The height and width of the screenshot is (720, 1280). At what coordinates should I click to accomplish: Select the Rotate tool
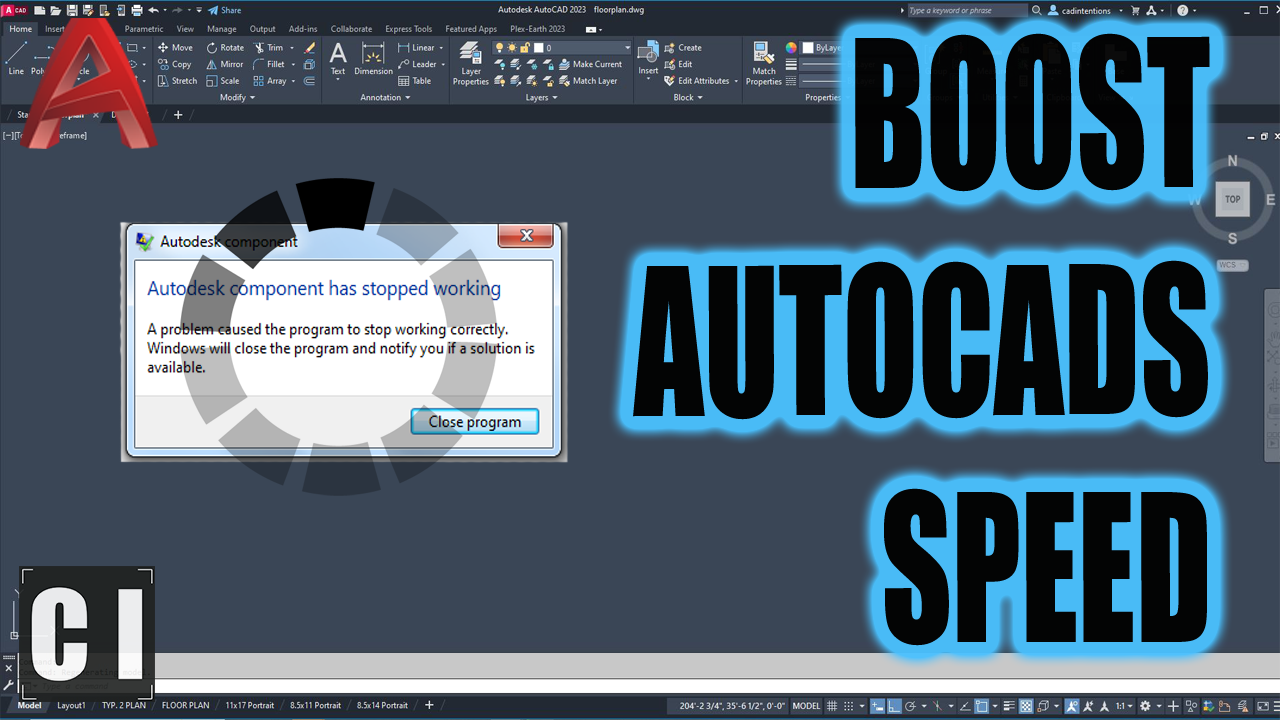[224, 47]
